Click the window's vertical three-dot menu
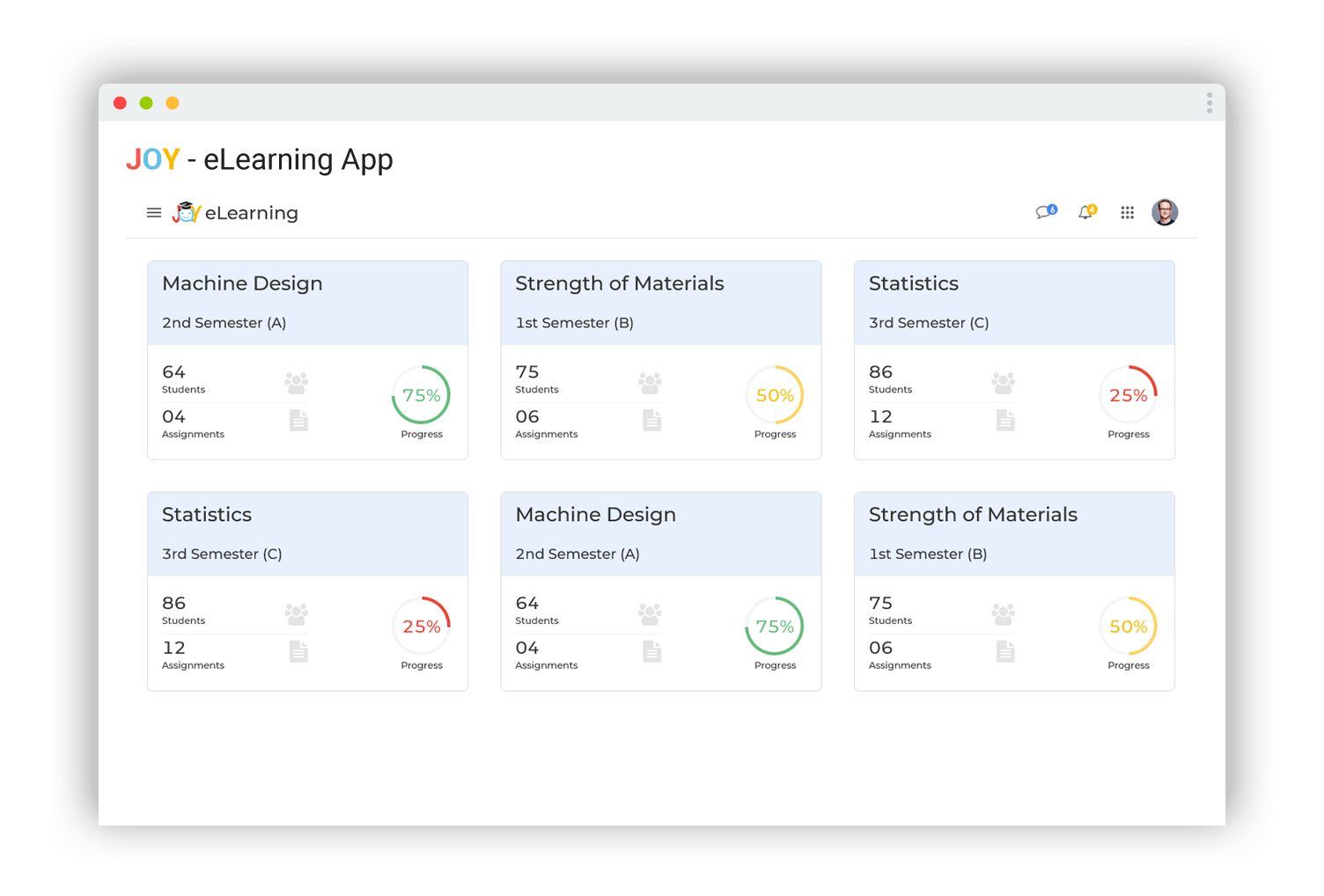 1209,103
